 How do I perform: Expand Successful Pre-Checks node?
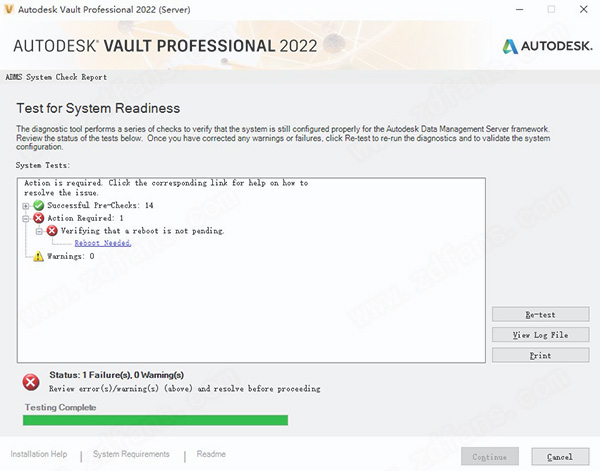[26, 206]
